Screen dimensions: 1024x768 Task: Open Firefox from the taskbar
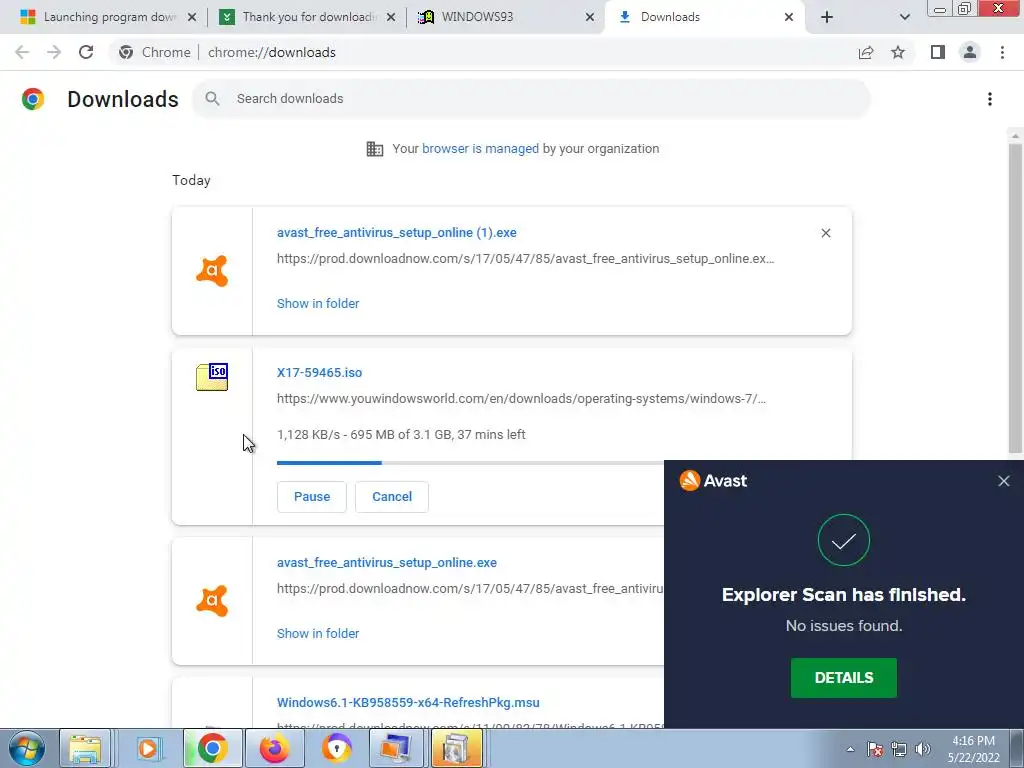coord(274,748)
